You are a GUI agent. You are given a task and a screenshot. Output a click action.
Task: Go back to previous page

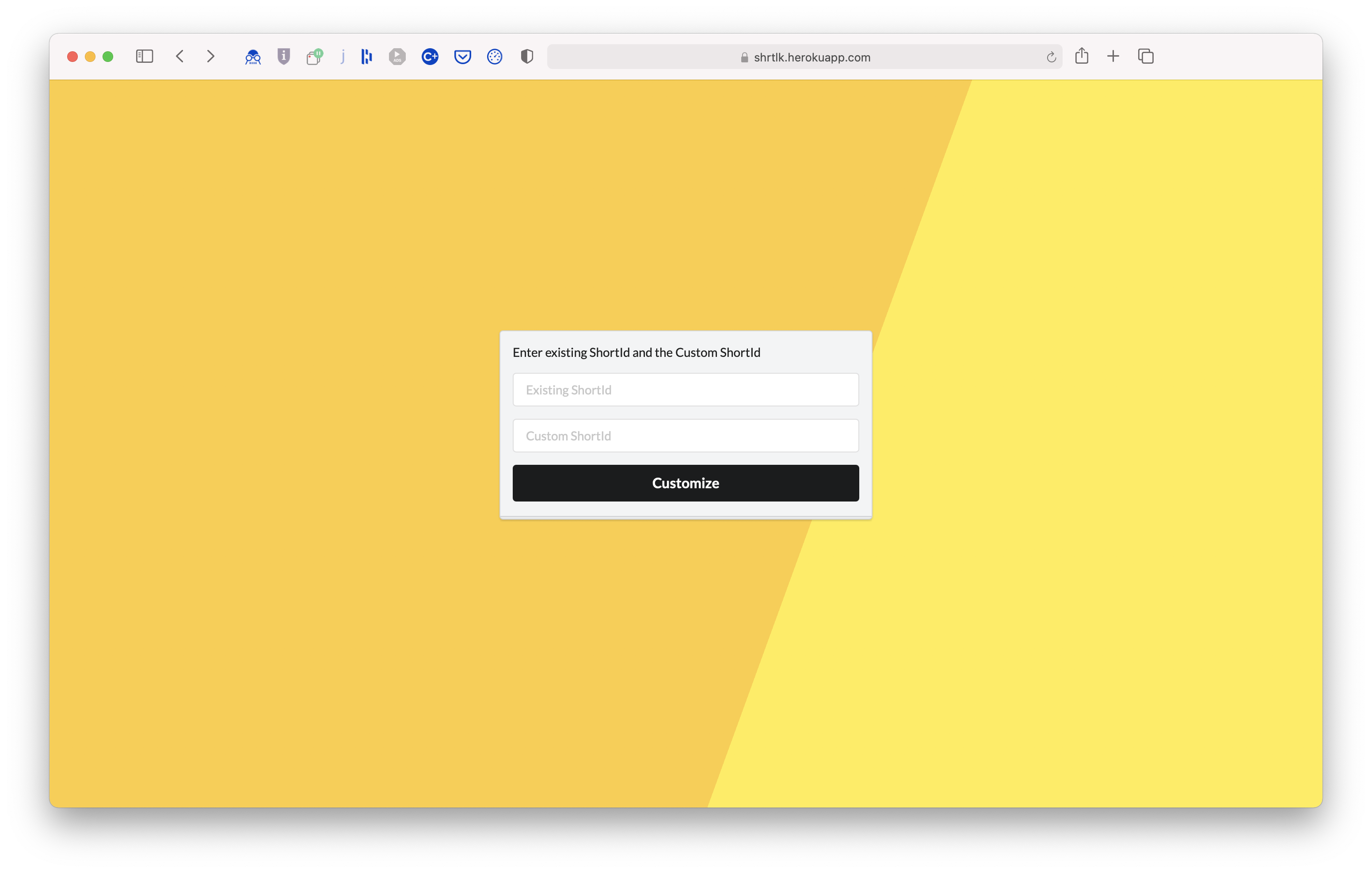(x=180, y=57)
